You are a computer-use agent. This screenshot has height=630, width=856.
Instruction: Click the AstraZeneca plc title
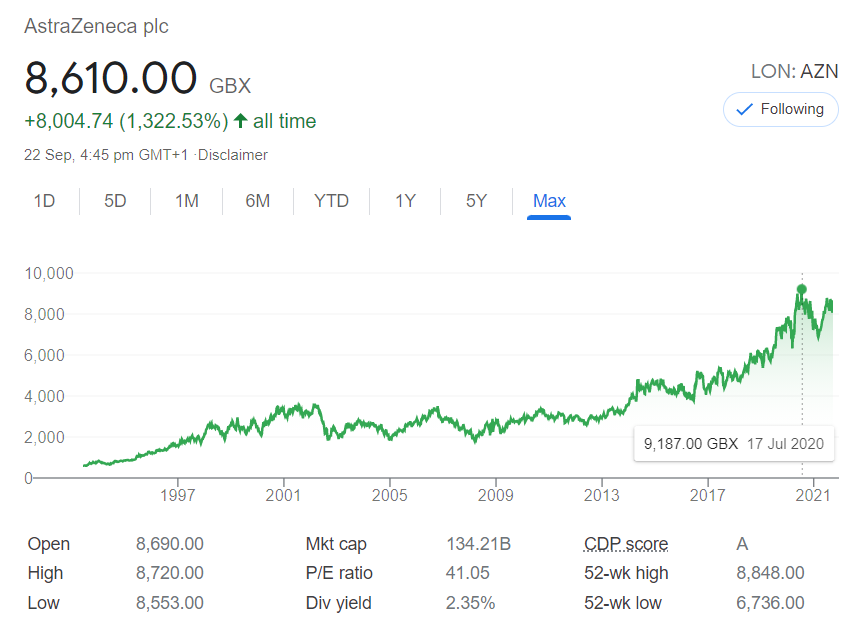96,26
